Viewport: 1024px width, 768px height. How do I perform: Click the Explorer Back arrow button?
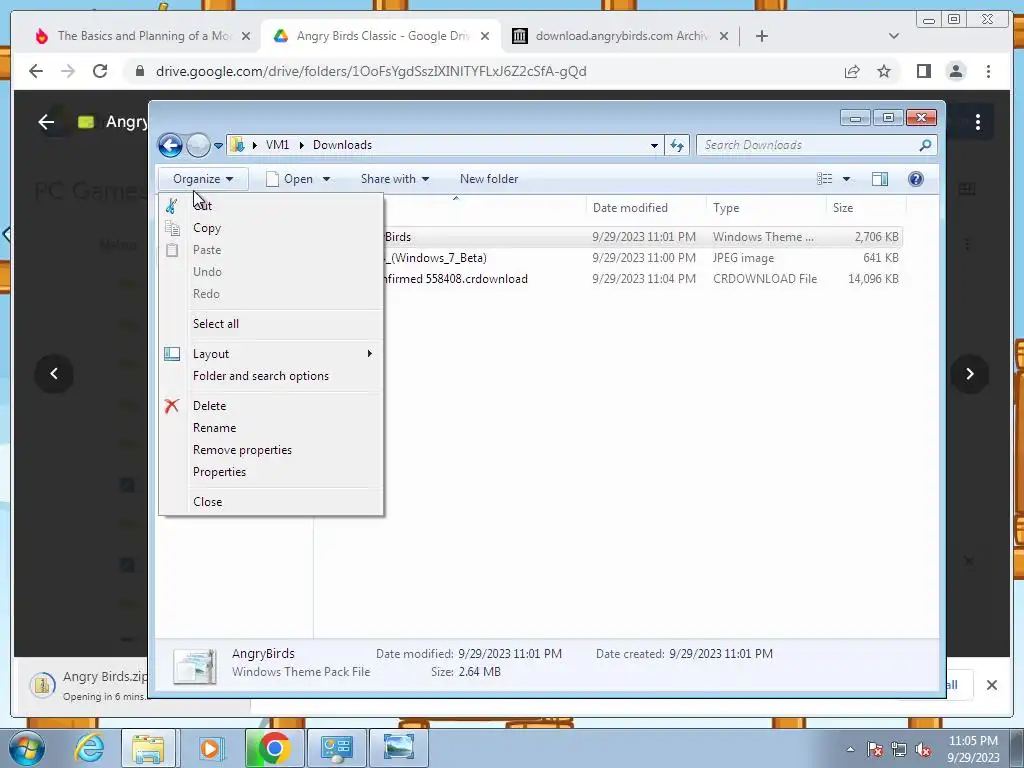(x=170, y=145)
